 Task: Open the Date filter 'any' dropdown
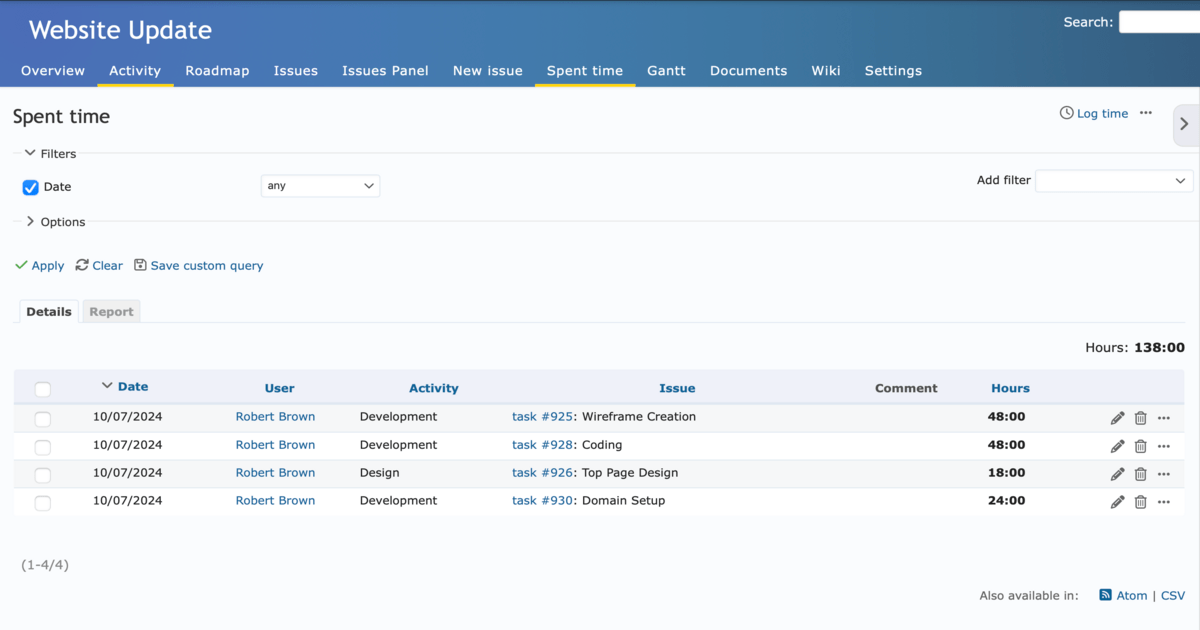coord(320,185)
